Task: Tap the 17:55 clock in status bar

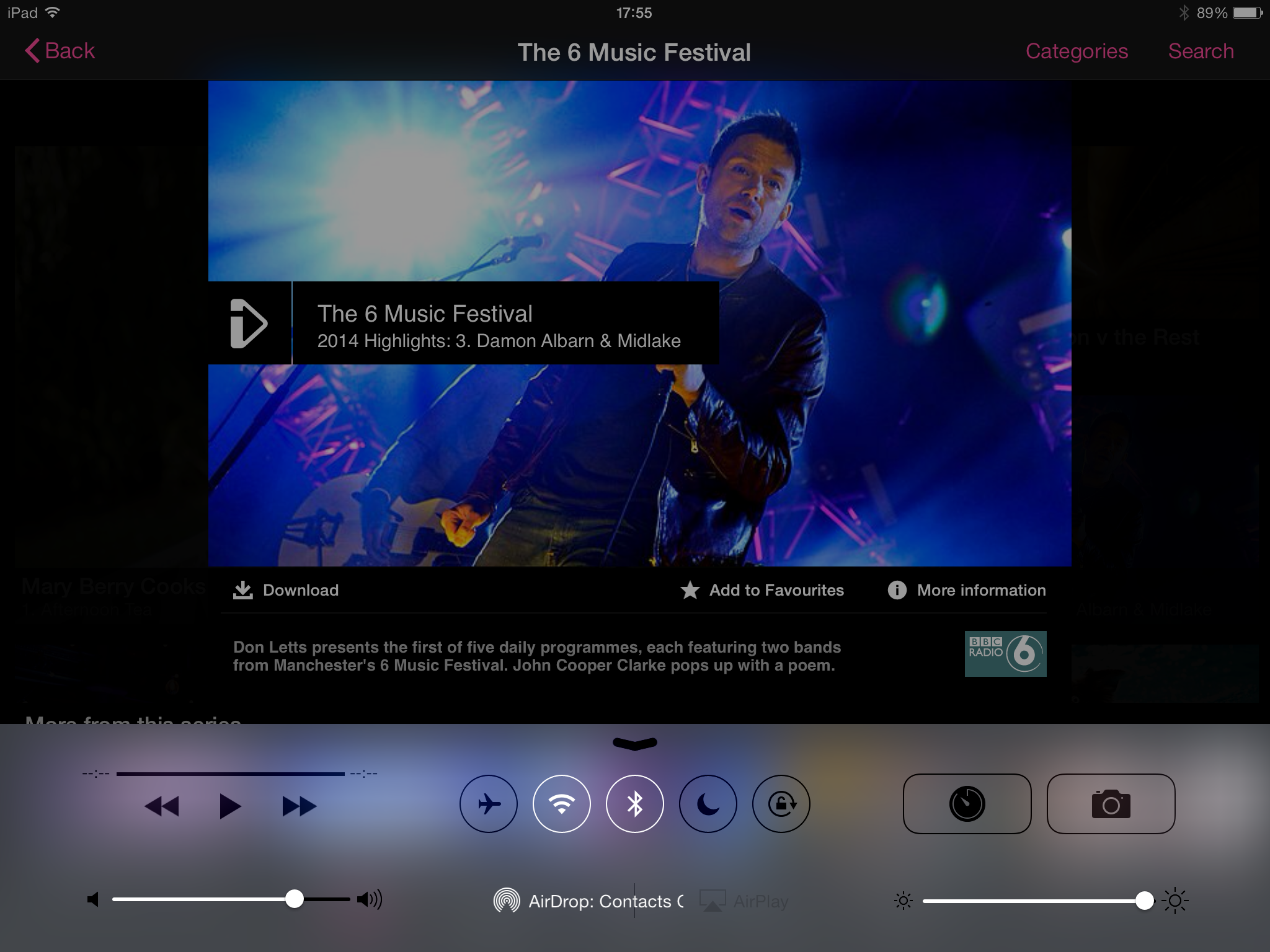Action: (634, 13)
